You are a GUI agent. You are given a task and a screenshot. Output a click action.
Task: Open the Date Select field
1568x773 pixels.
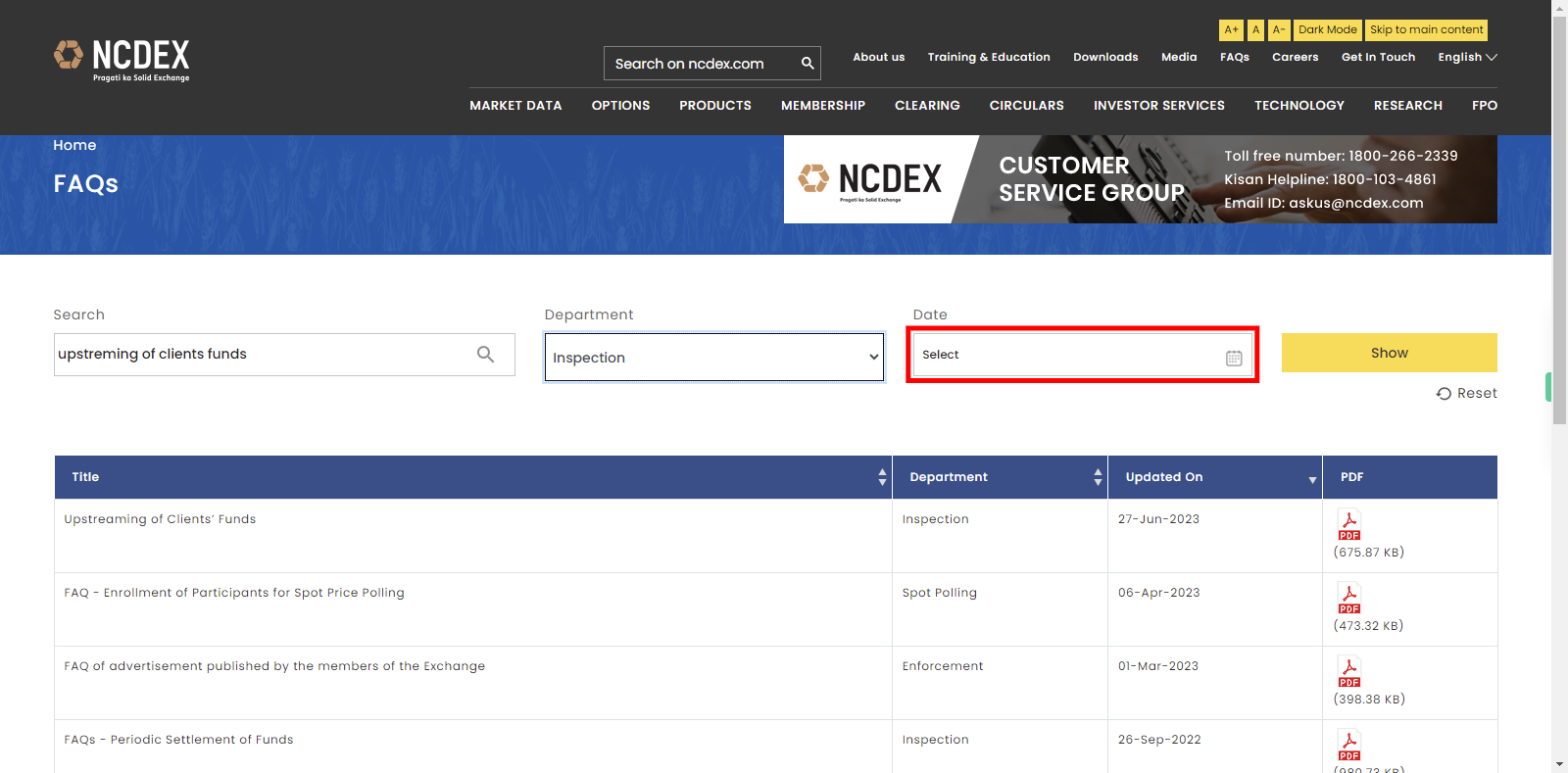1082,355
